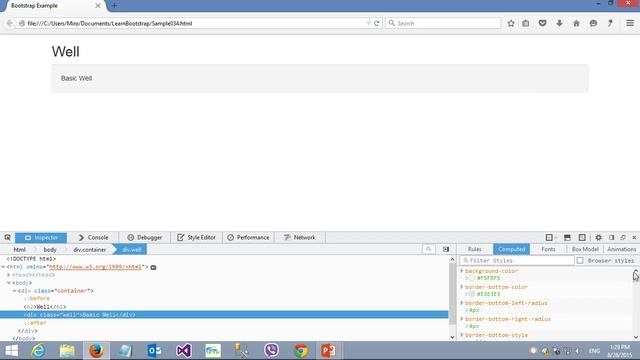Image resolution: width=640 pixels, height=360 pixels.
Task: Open devtools settings gear
Action: (x=598, y=238)
